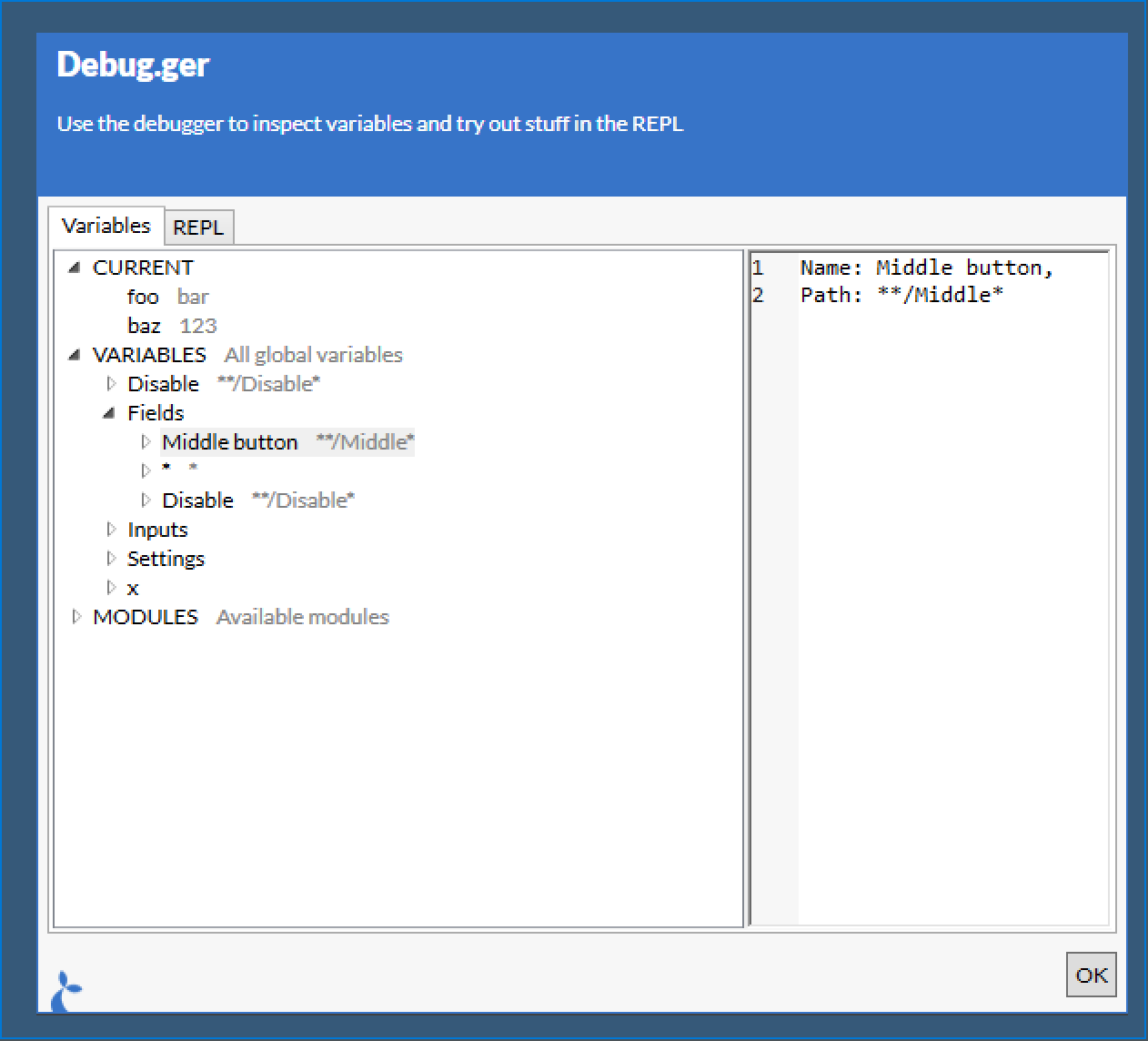The height and width of the screenshot is (1041, 1148).
Task: Click the Name line in the details editor
Action: click(x=926, y=268)
